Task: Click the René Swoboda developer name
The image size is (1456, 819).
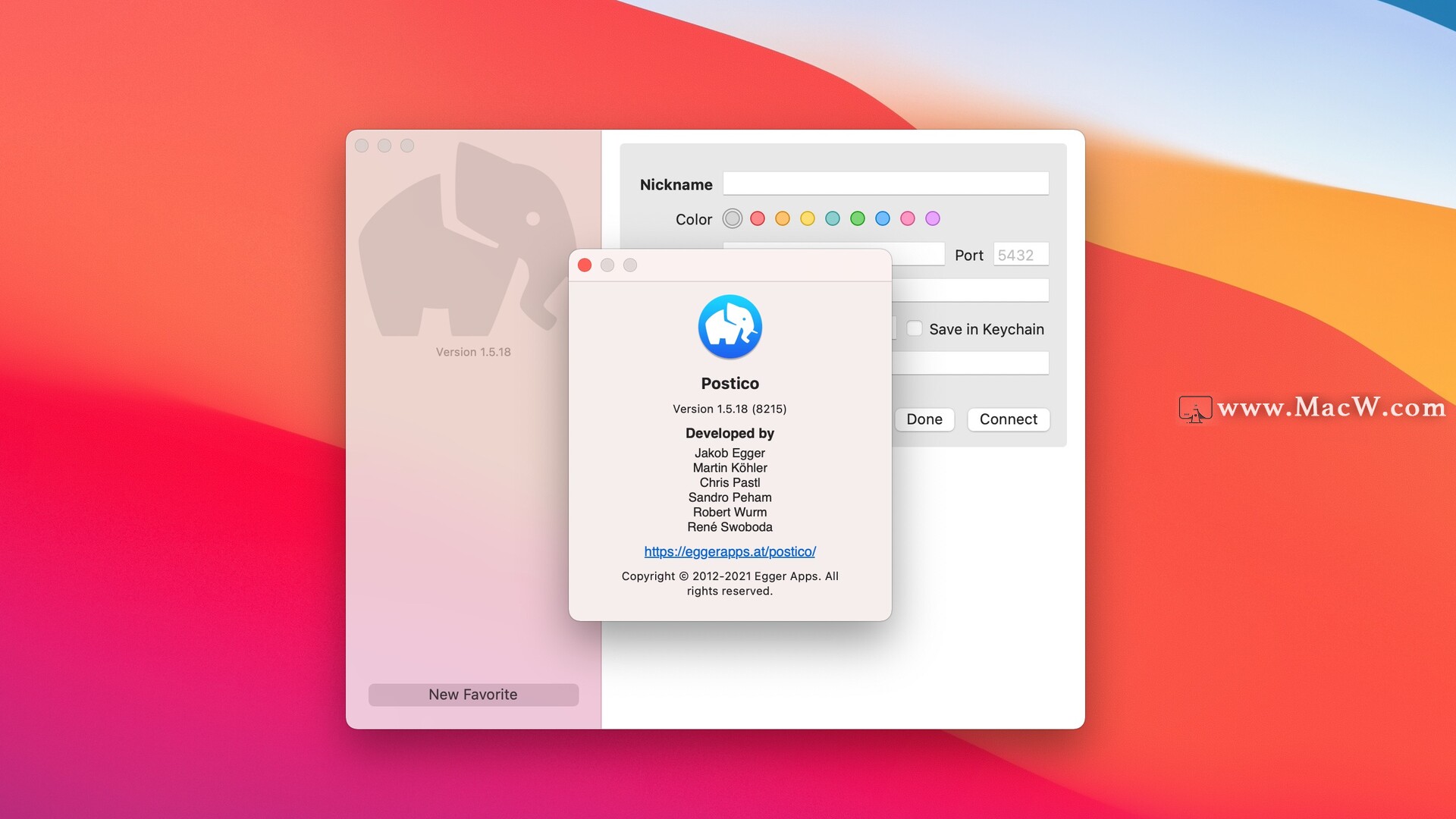Action: (730, 527)
